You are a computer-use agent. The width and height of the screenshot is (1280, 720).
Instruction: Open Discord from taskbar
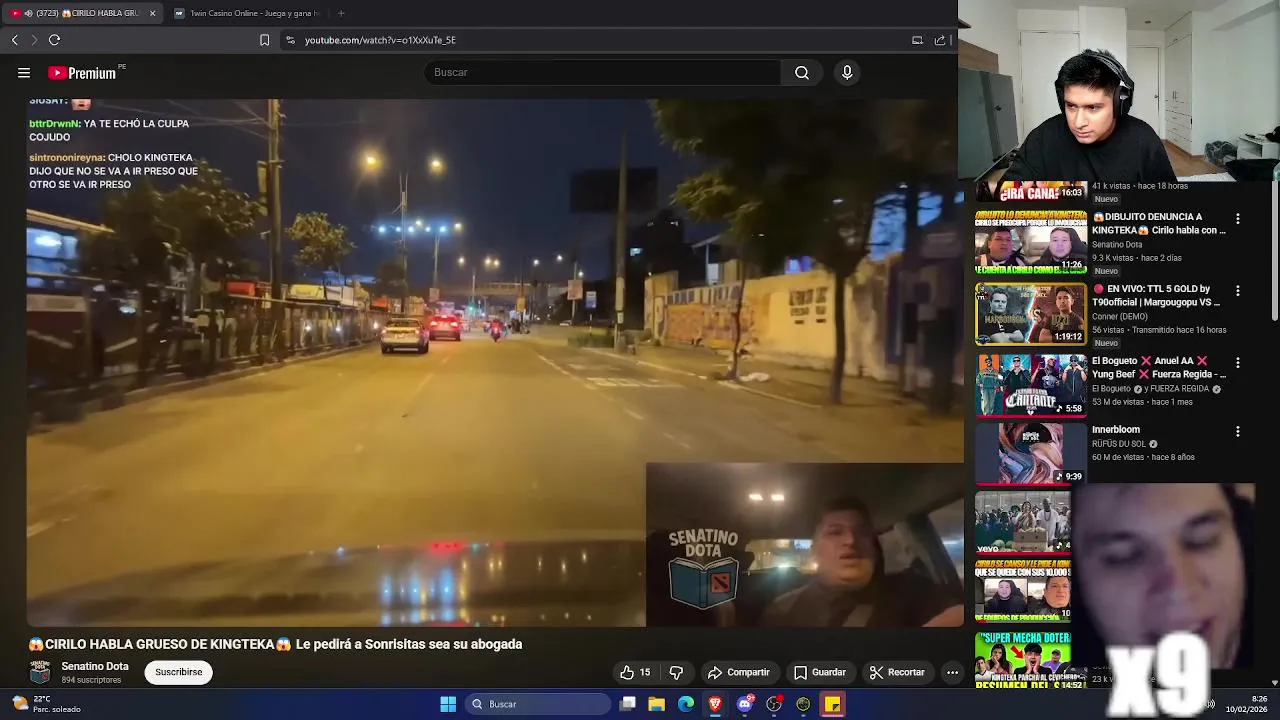tap(744, 704)
